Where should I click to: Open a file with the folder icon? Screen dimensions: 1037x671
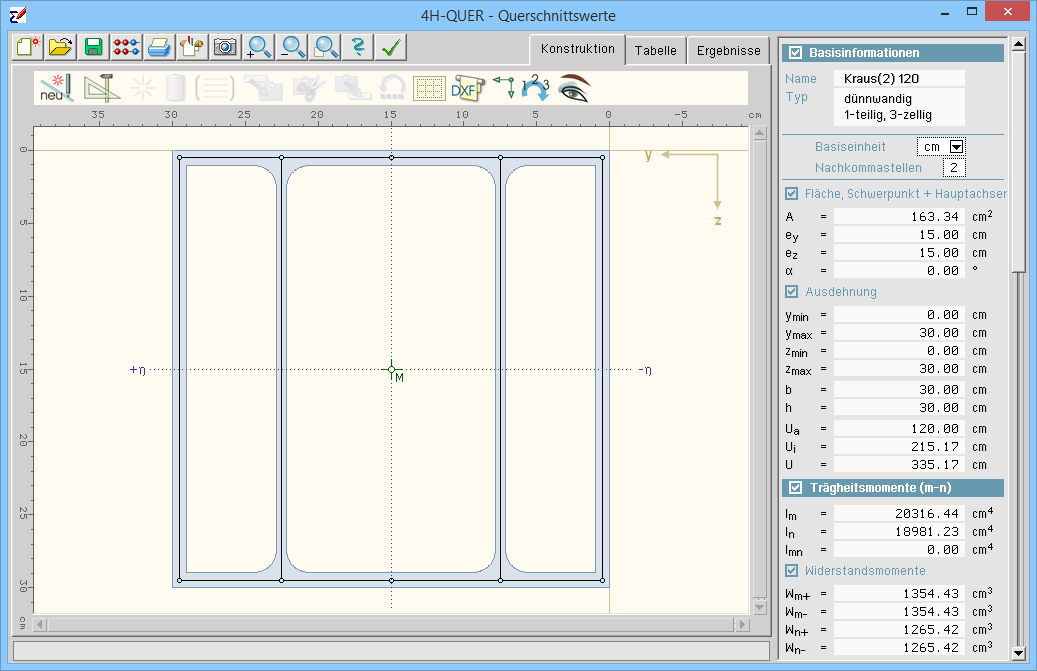click(x=61, y=47)
